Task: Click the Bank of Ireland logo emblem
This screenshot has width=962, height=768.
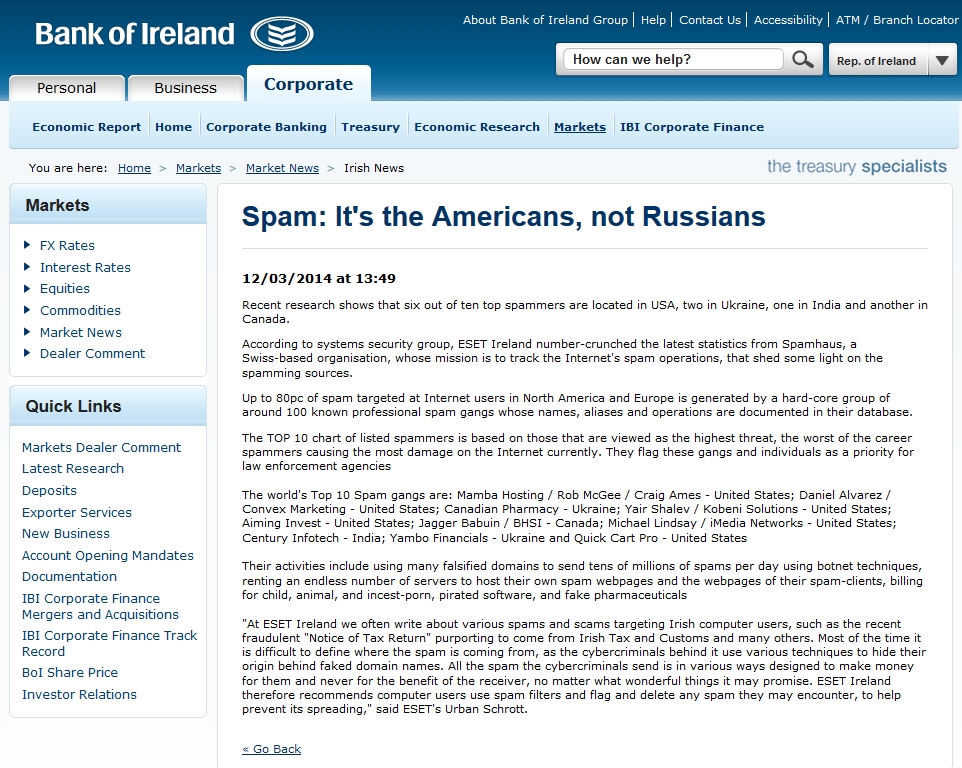Action: coord(281,34)
